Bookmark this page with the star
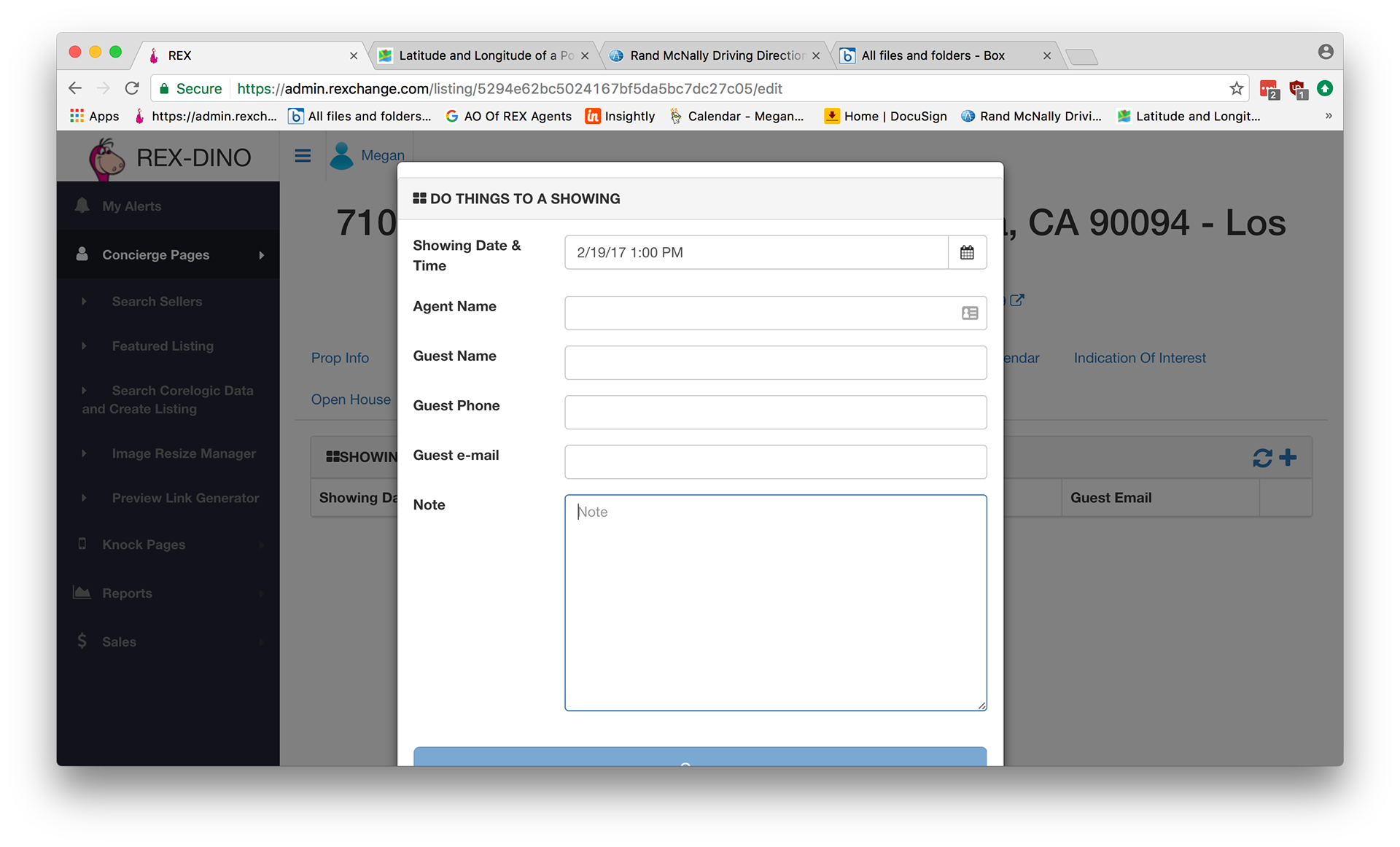The width and height of the screenshot is (1400, 847). [x=1236, y=88]
